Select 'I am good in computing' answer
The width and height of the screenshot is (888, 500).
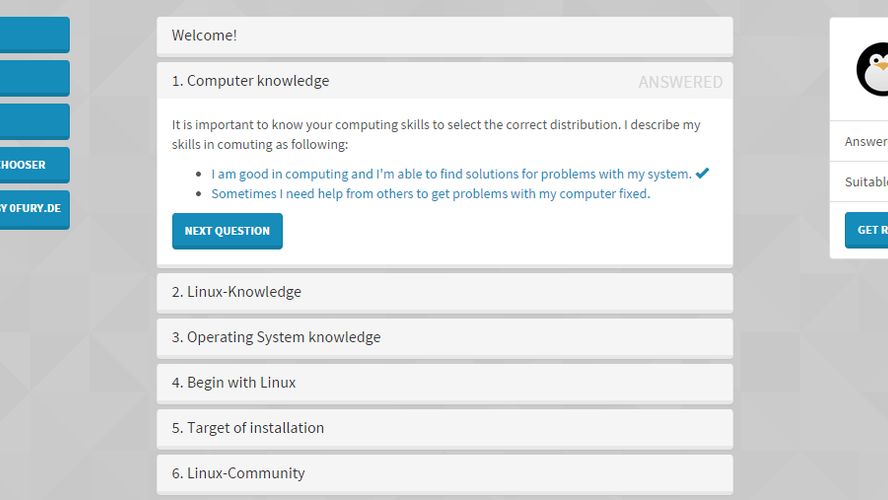pos(451,174)
